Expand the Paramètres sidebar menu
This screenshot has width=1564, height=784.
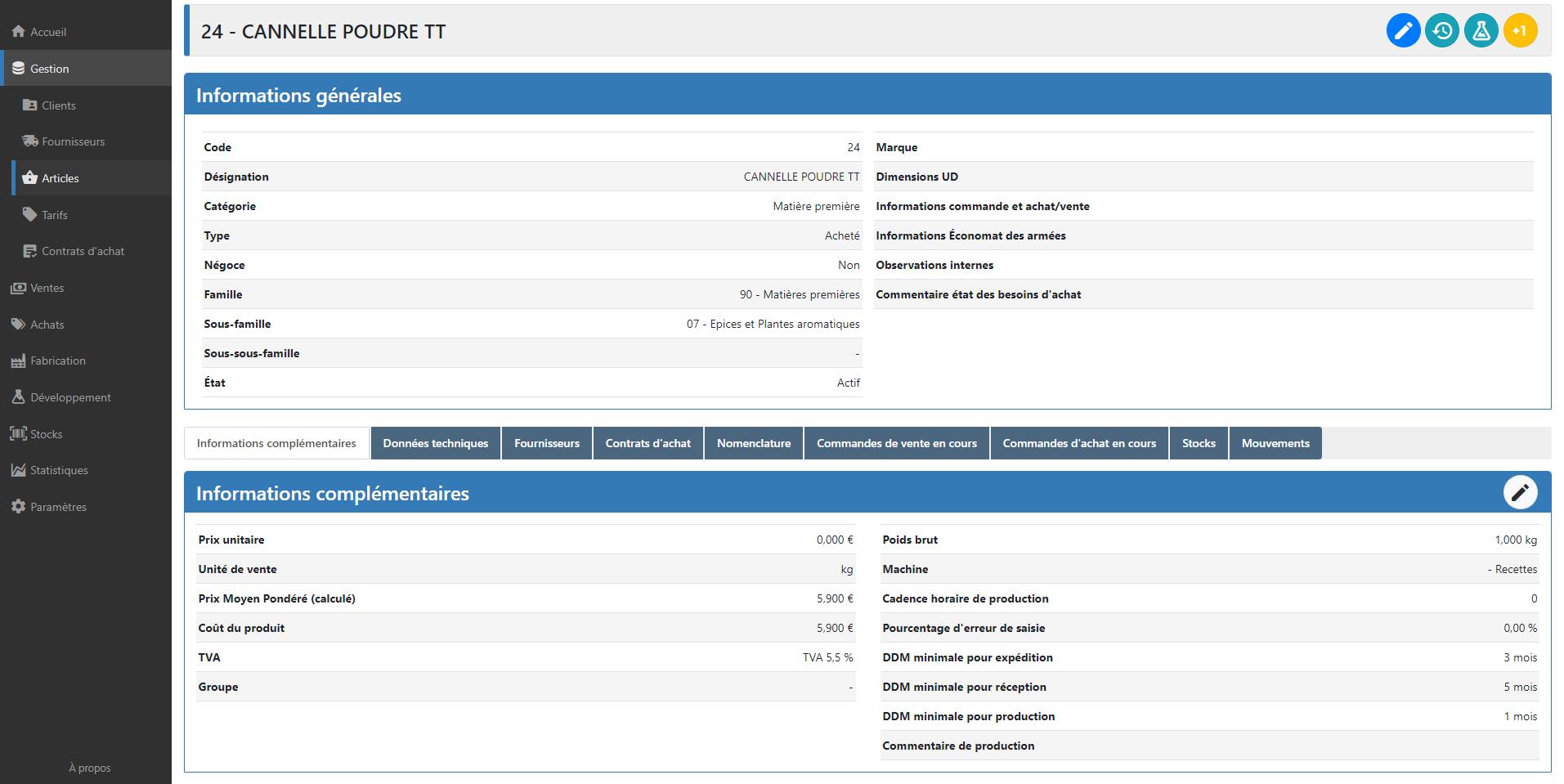pos(86,506)
